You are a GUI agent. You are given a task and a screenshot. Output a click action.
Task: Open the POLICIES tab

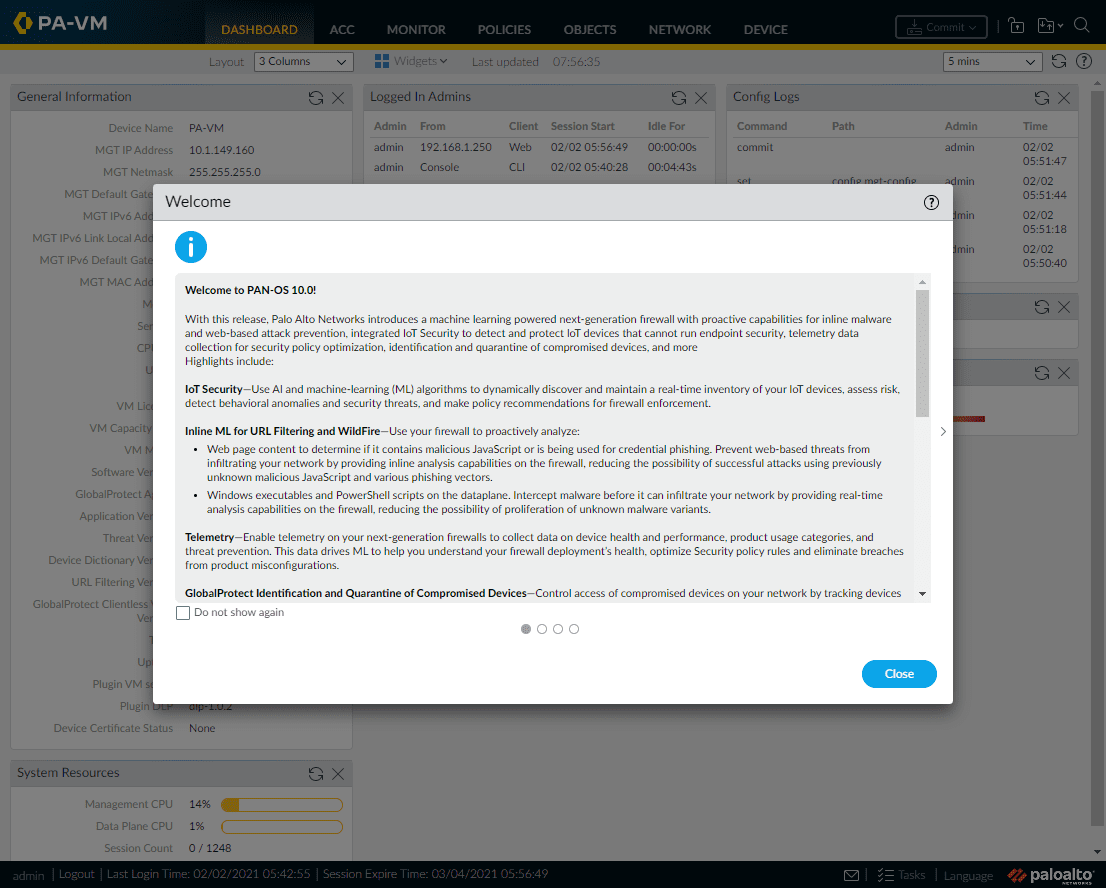[x=504, y=30]
